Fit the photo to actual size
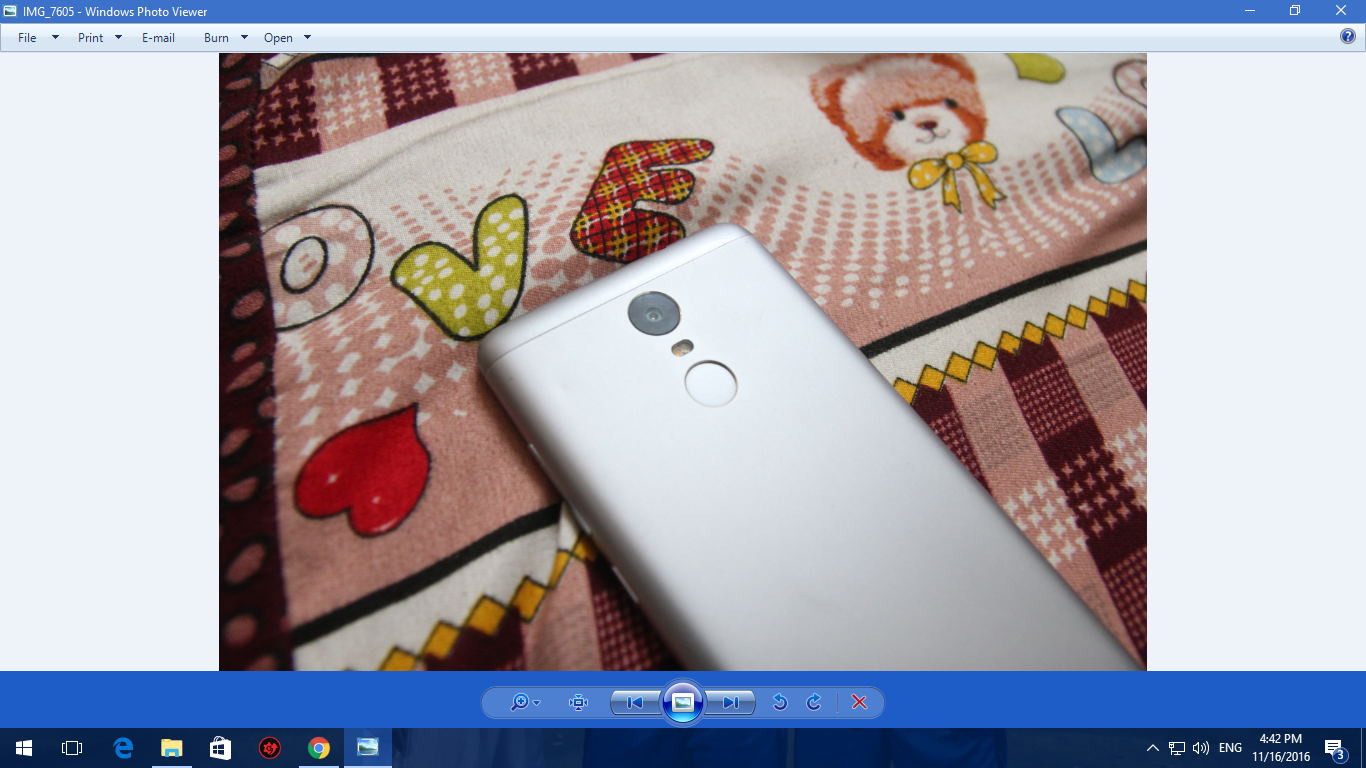The height and width of the screenshot is (768, 1366). point(578,702)
